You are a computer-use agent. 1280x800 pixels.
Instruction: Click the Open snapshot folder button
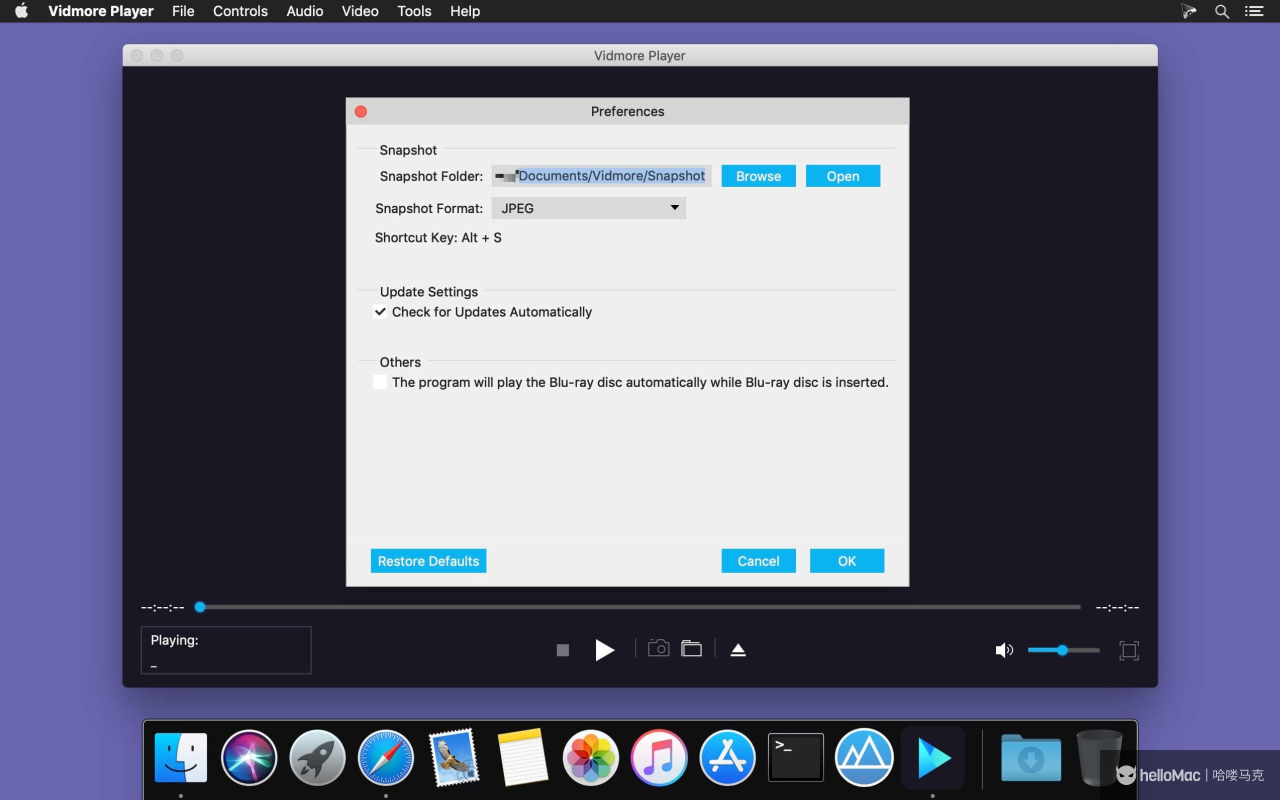pos(843,176)
